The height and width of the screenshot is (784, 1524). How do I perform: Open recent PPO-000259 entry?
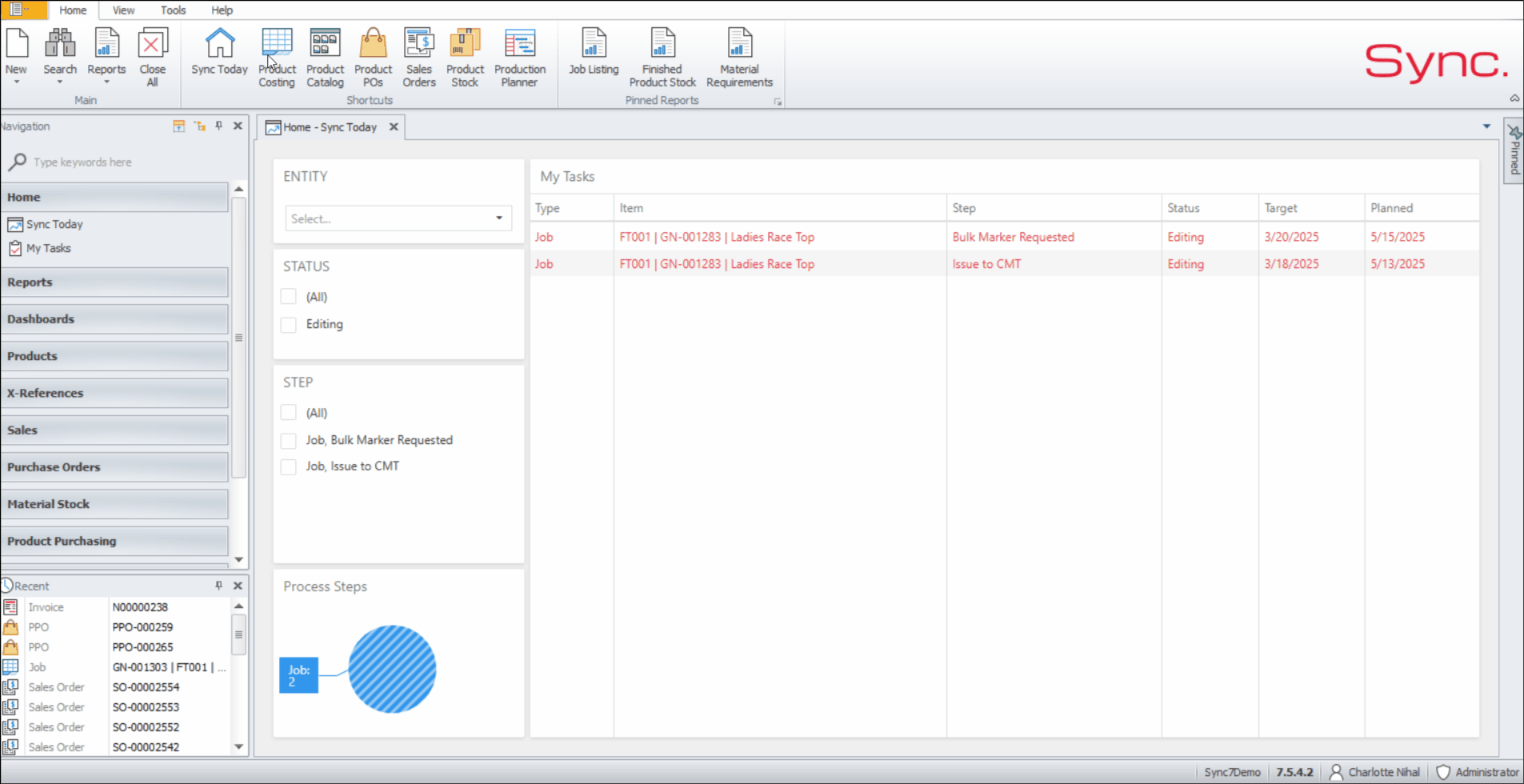click(x=142, y=627)
